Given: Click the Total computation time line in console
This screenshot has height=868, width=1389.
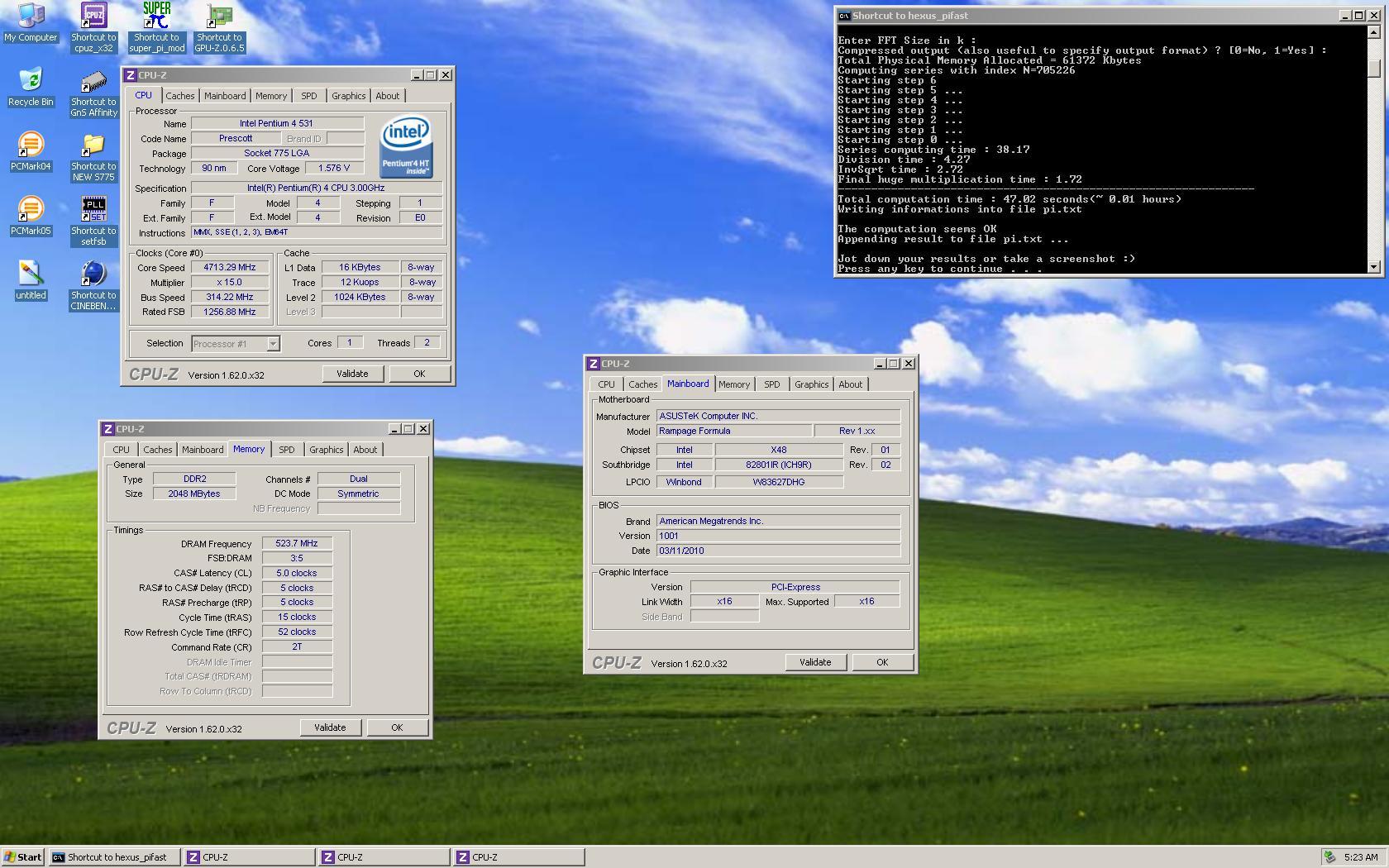Looking at the screenshot, I should tap(1010, 199).
